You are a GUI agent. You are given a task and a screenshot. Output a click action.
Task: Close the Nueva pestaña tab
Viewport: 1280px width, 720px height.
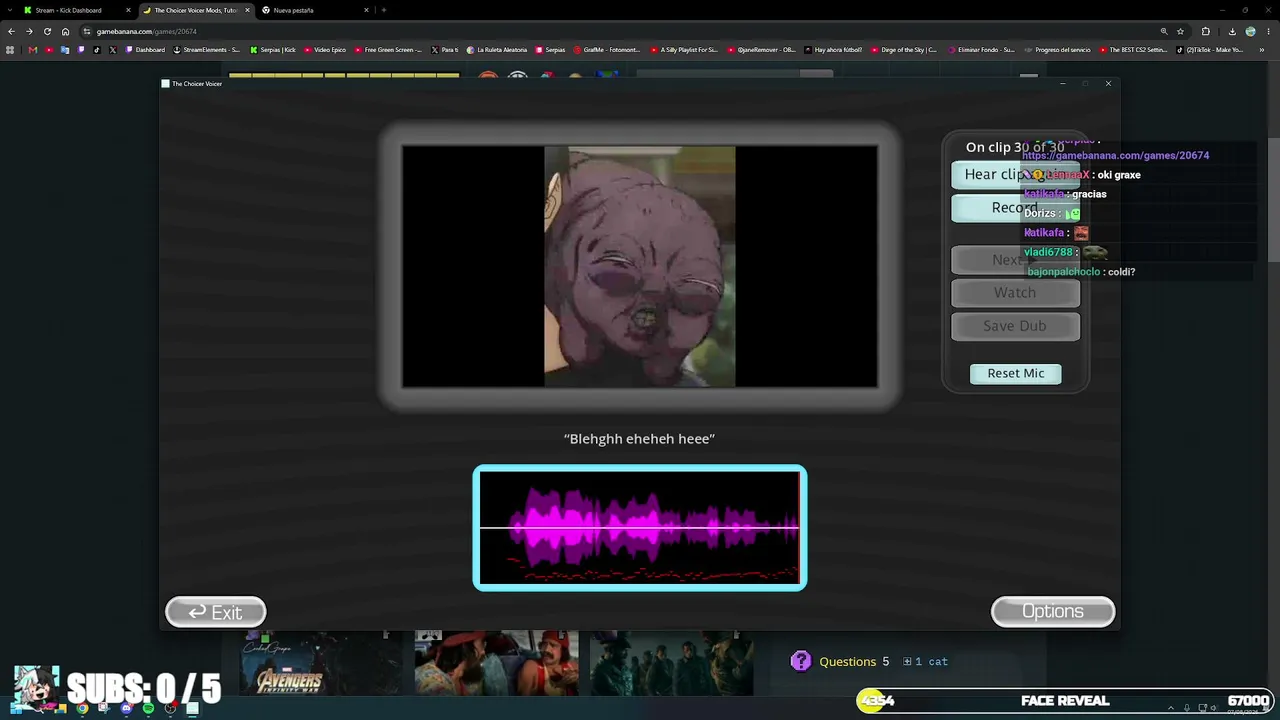[366, 10]
